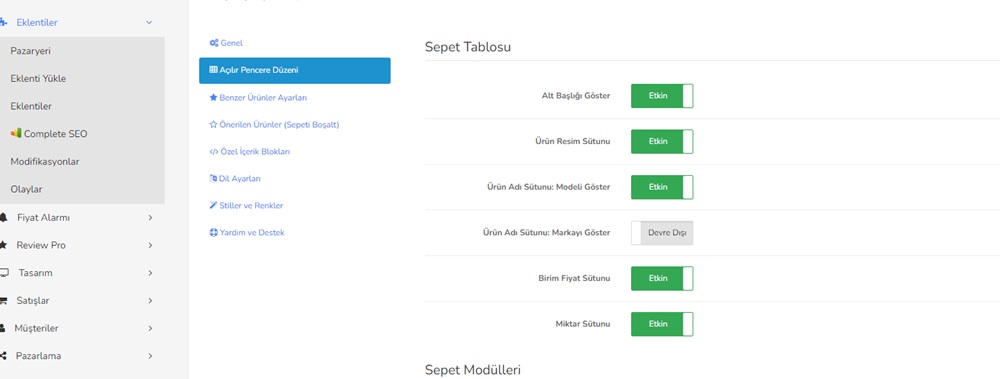
Task: Click the Review Pro star icon
Action: click(x=4, y=245)
